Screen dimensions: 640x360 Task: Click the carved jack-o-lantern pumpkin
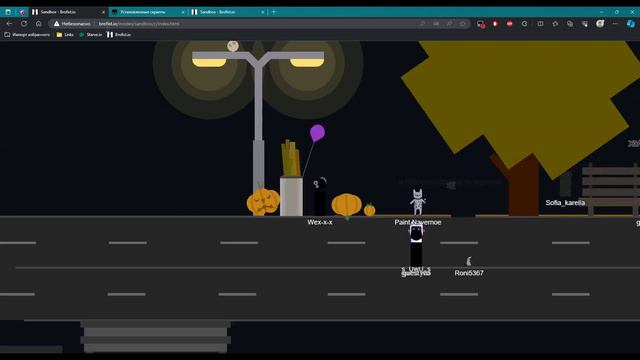[263, 202]
